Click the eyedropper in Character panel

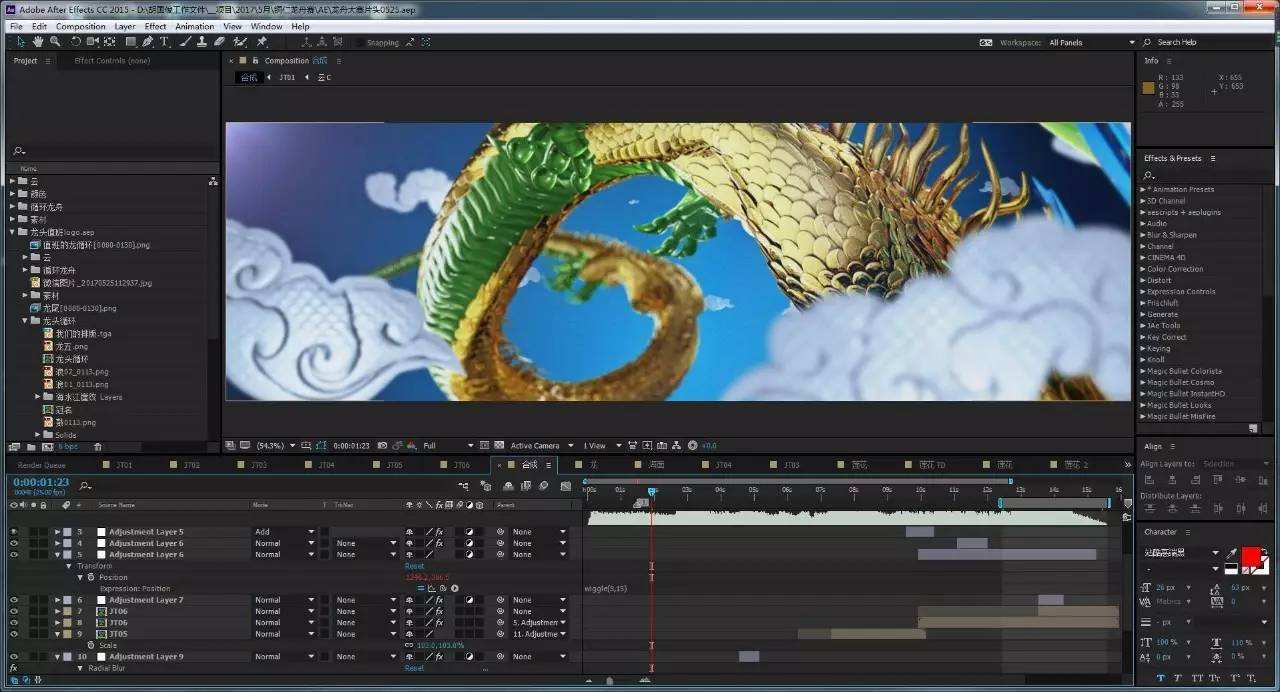1231,552
